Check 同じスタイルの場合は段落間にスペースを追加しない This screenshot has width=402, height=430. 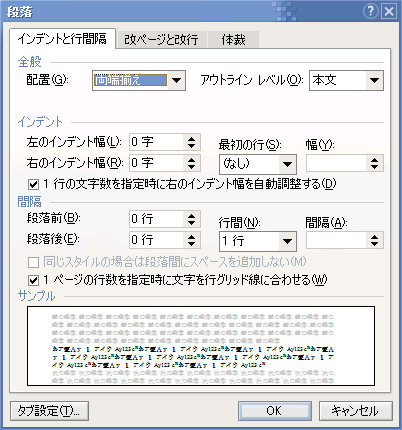(x=33, y=262)
